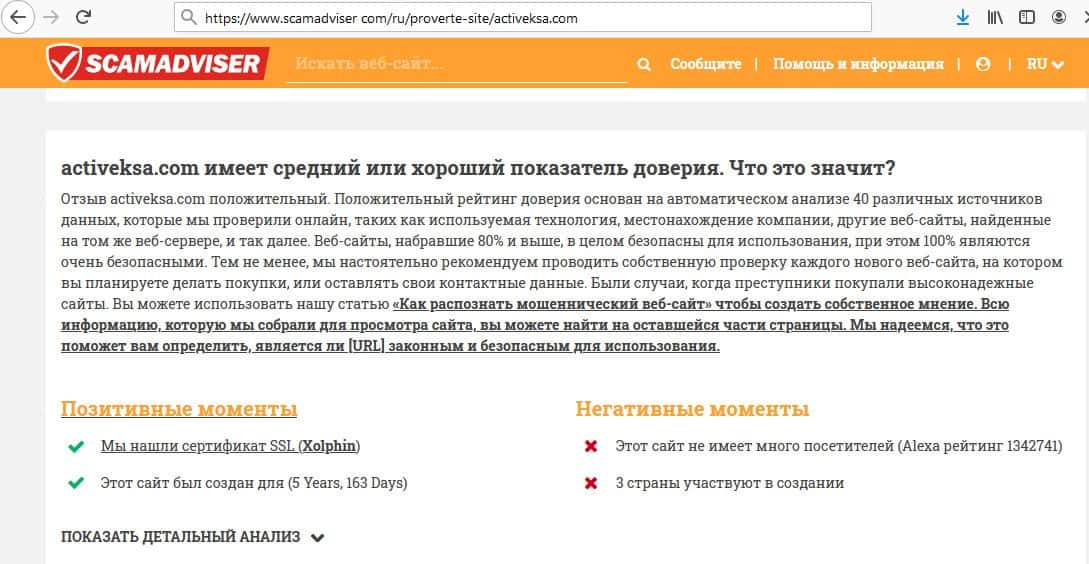Screen dimensions: 1089x564
Task: Open the browser downloads arrow icon
Action: coord(963,17)
